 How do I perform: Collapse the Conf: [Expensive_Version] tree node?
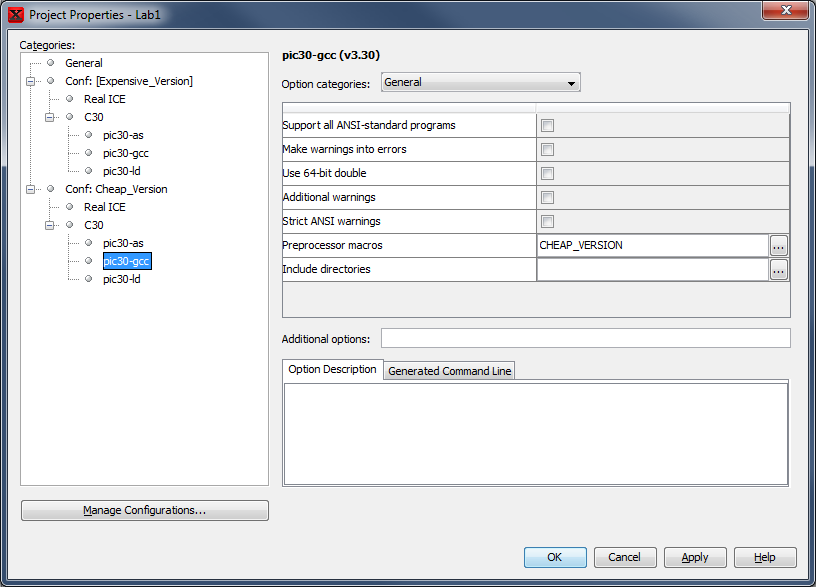point(31,81)
